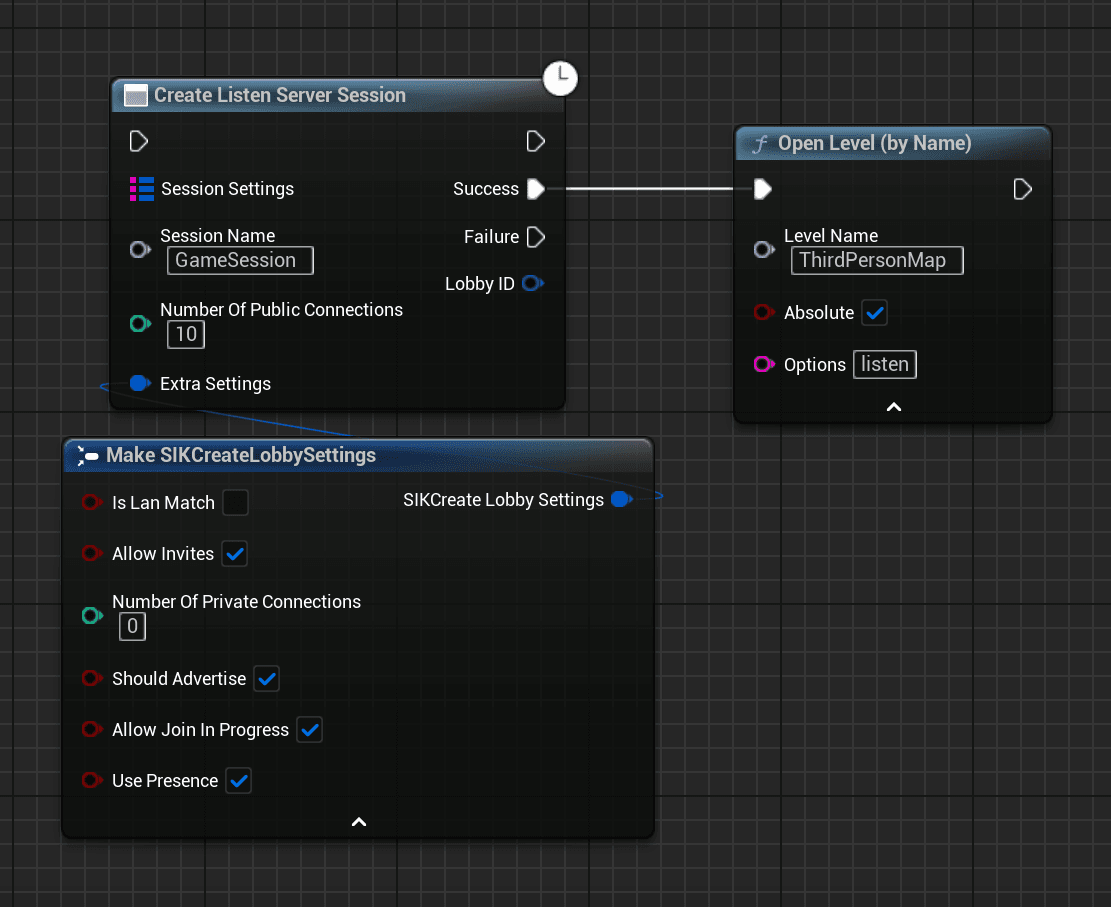Uncheck the Absolute checkbox
1111x907 pixels.
pyautogui.click(x=874, y=313)
